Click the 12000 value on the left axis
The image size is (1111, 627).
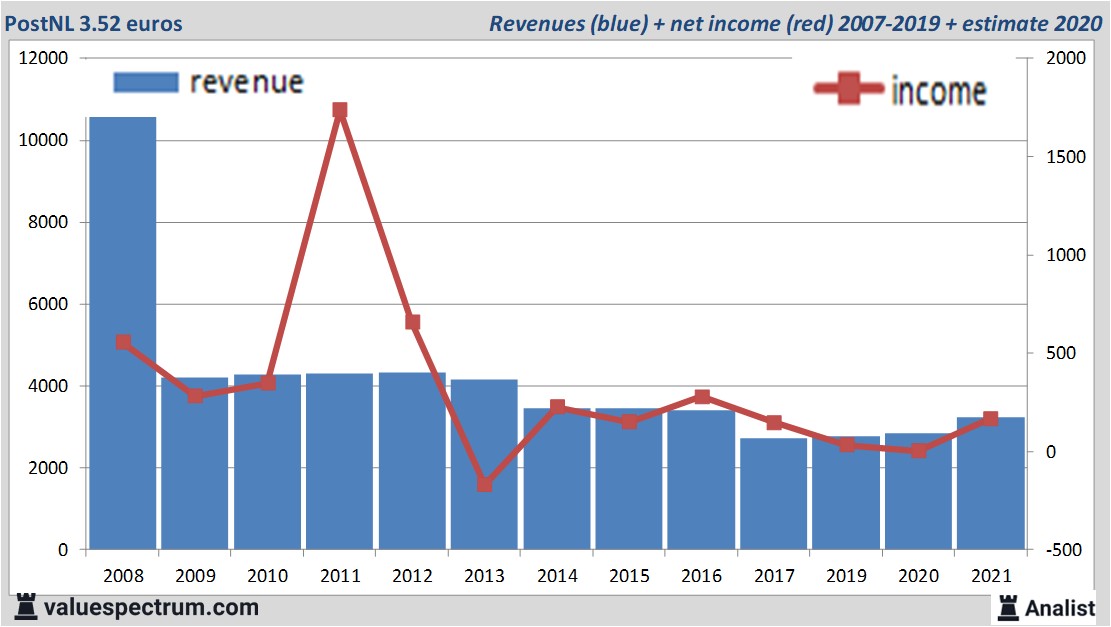tap(44, 58)
